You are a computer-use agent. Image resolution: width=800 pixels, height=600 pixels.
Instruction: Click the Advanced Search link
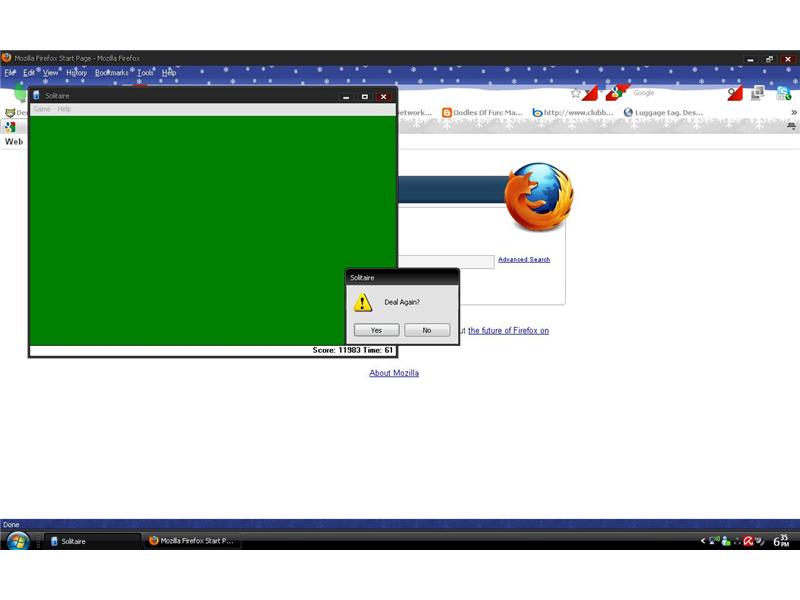point(524,259)
